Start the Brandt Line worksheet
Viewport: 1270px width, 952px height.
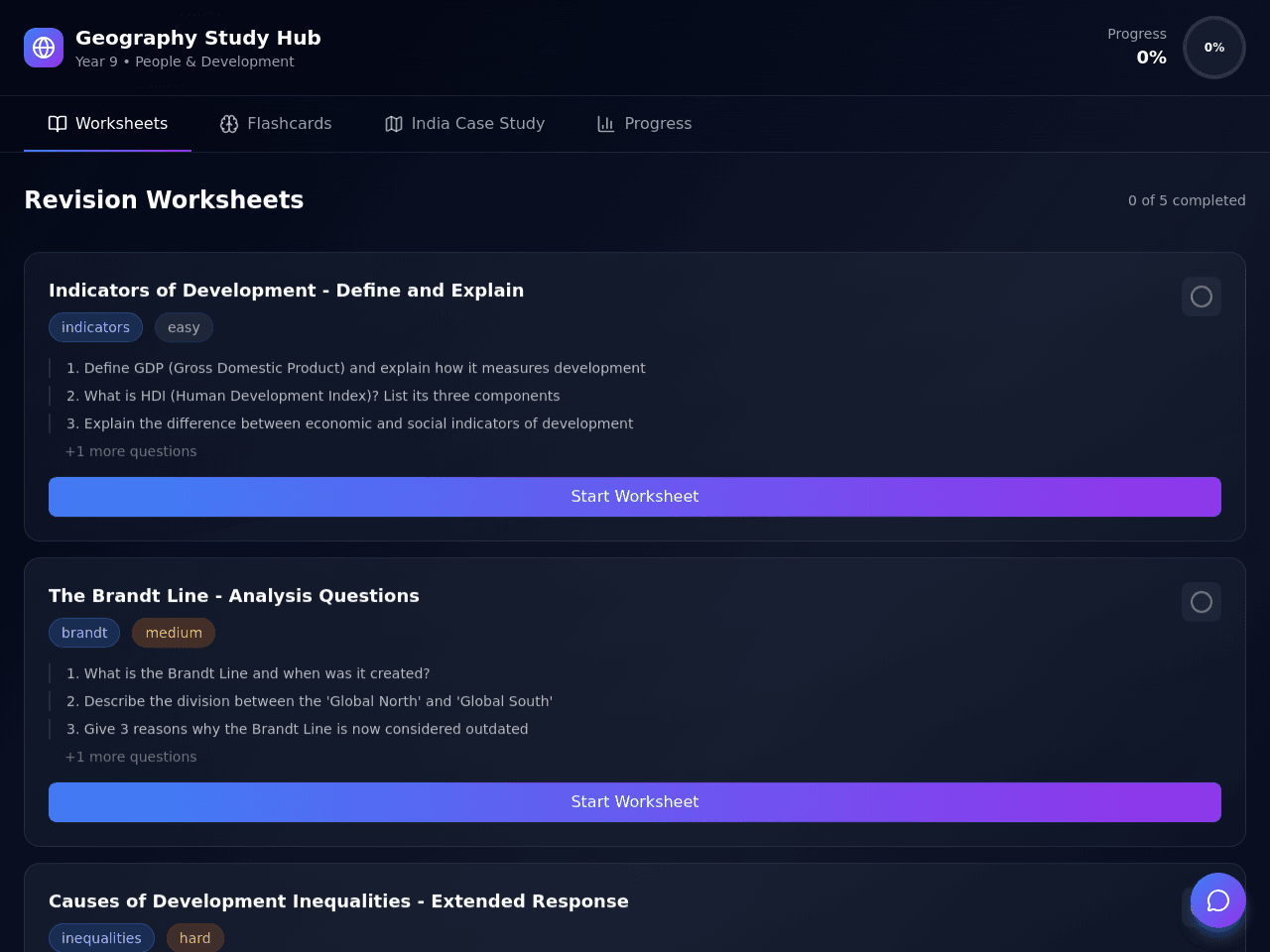click(x=635, y=802)
